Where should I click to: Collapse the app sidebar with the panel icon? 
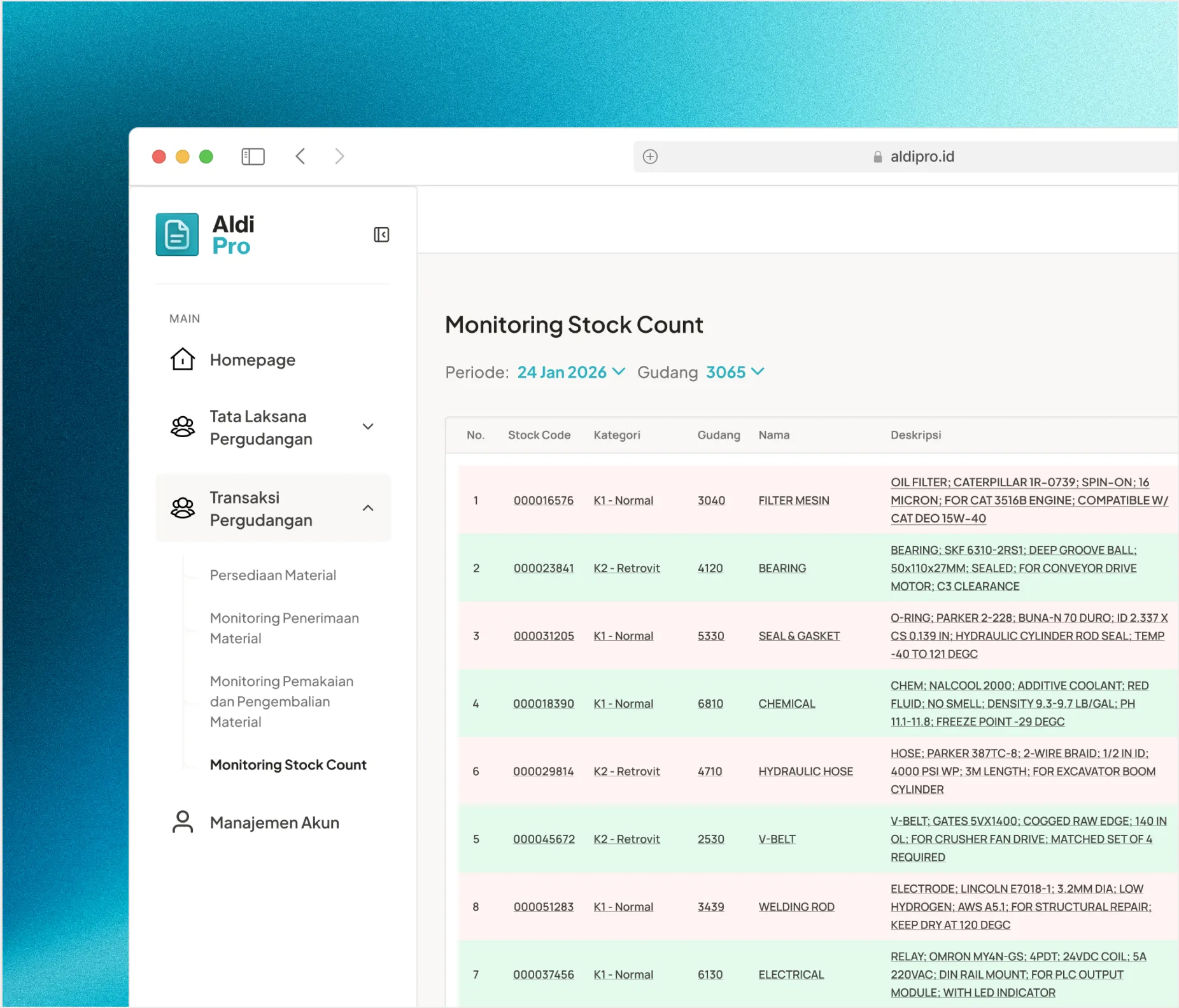click(381, 235)
